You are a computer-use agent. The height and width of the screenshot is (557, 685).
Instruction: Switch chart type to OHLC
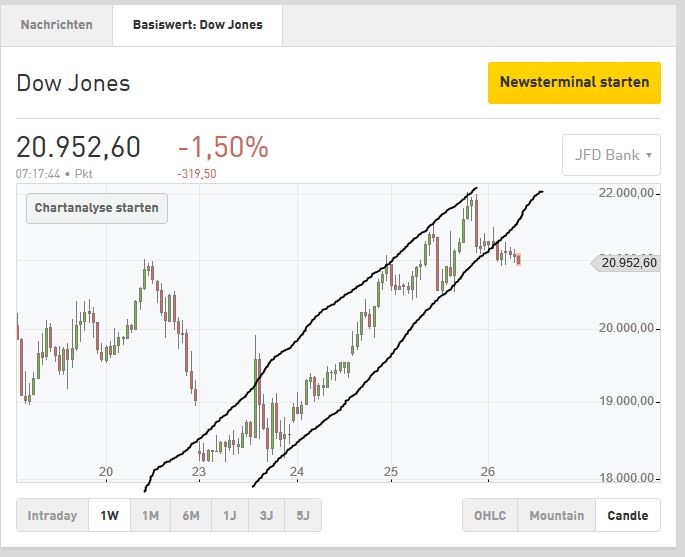[490, 516]
